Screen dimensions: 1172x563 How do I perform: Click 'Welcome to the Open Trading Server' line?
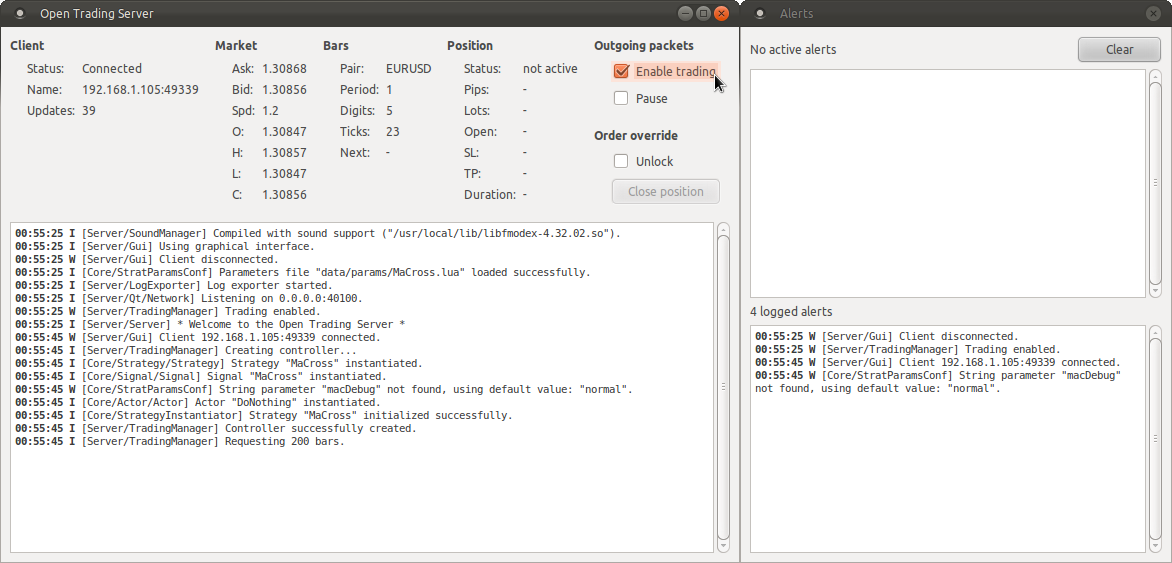210,324
